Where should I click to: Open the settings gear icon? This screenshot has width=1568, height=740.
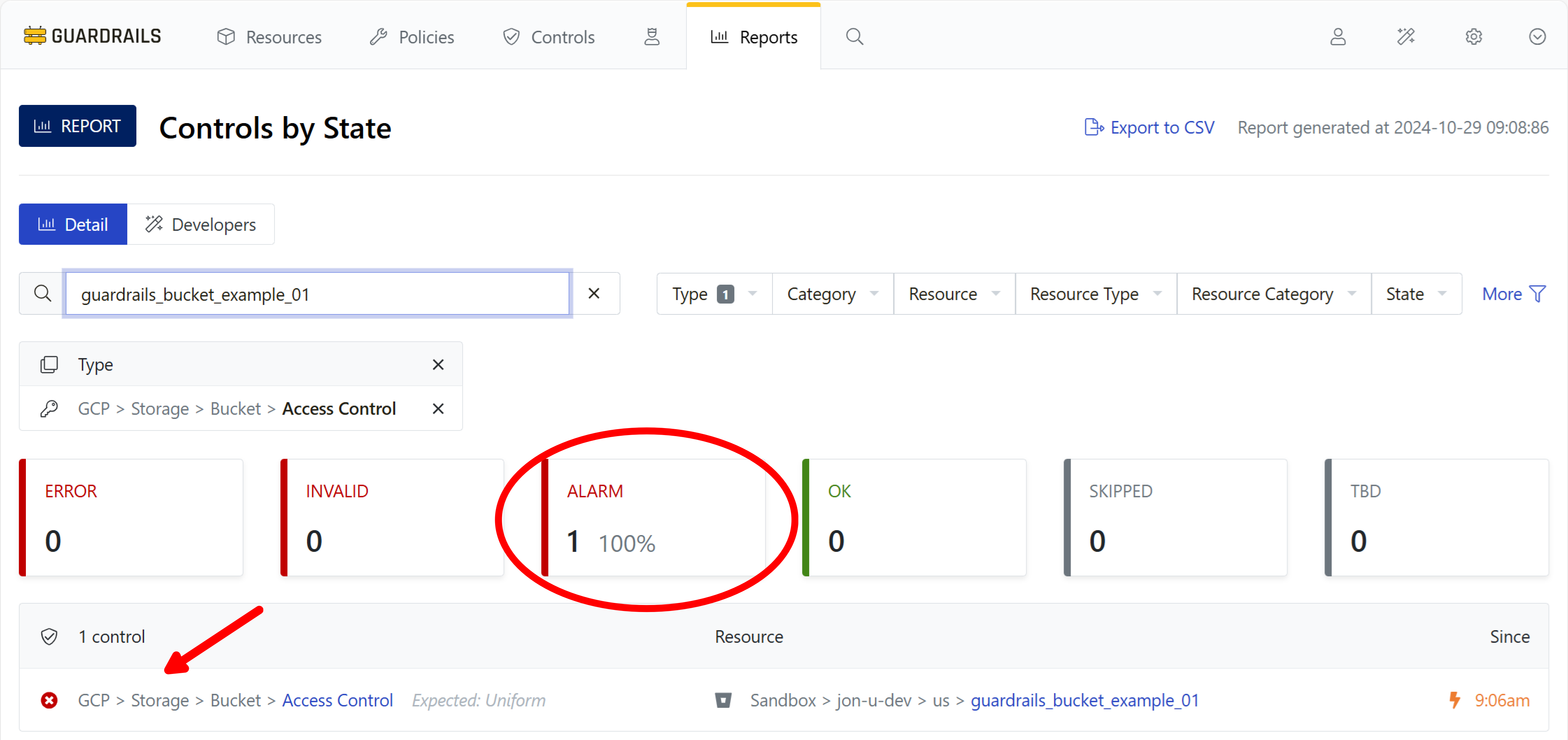tap(1473, 36)
